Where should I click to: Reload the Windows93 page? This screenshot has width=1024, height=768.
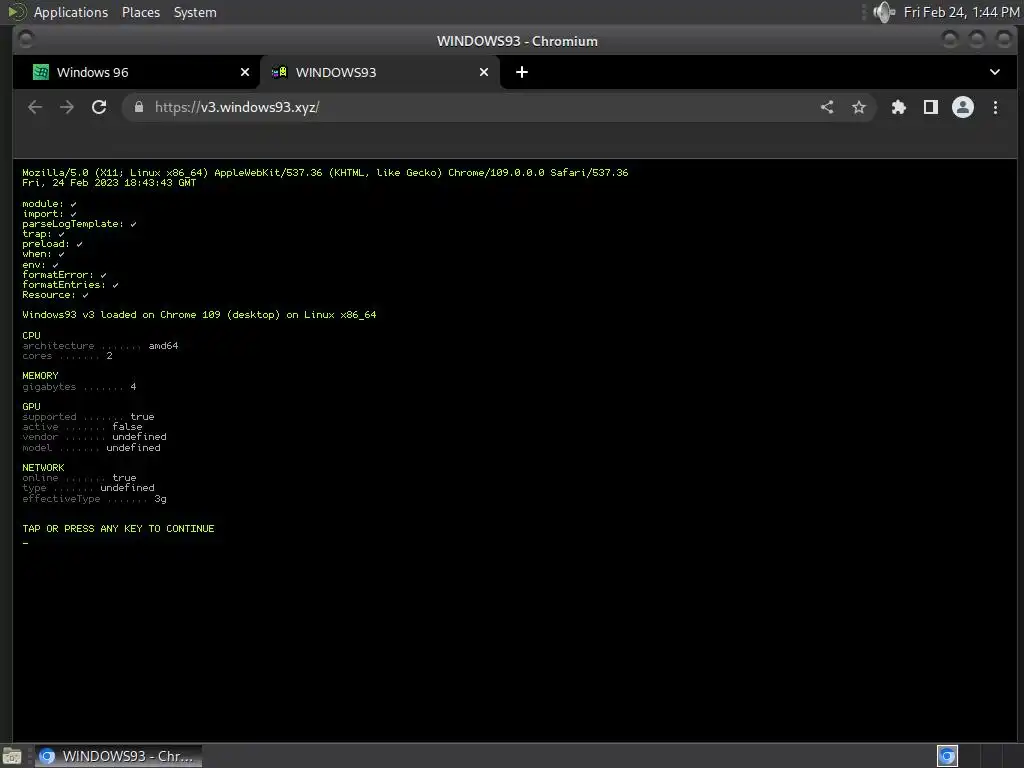(x=99, y=107)
